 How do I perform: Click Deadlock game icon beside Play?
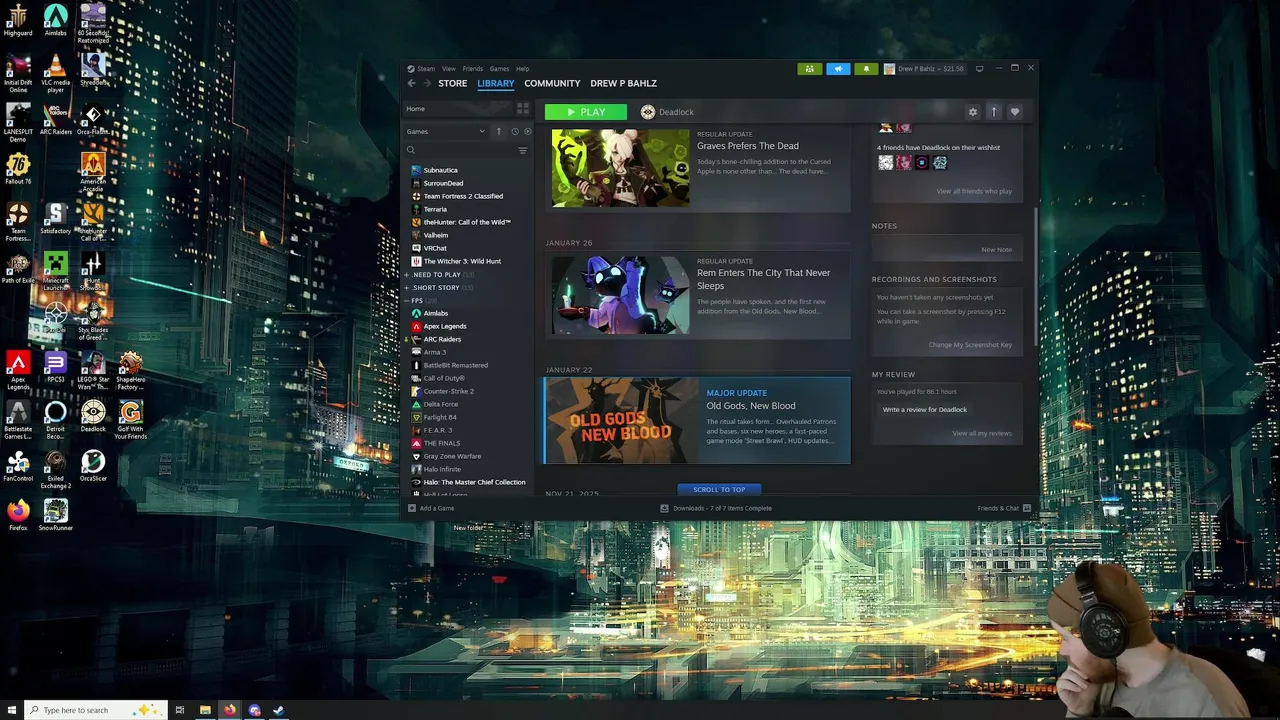[648, 112]
